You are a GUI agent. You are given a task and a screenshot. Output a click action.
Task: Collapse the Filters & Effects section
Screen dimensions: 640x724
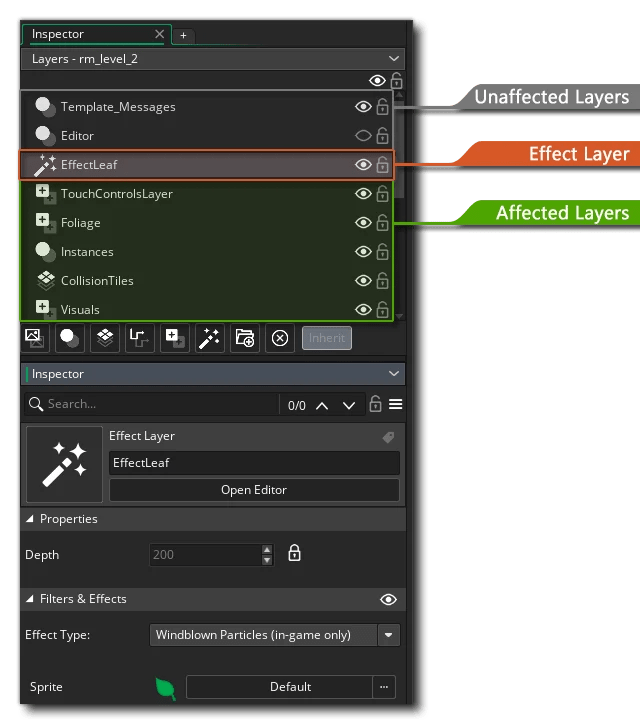pyautogui.click(x=30, y=599)
